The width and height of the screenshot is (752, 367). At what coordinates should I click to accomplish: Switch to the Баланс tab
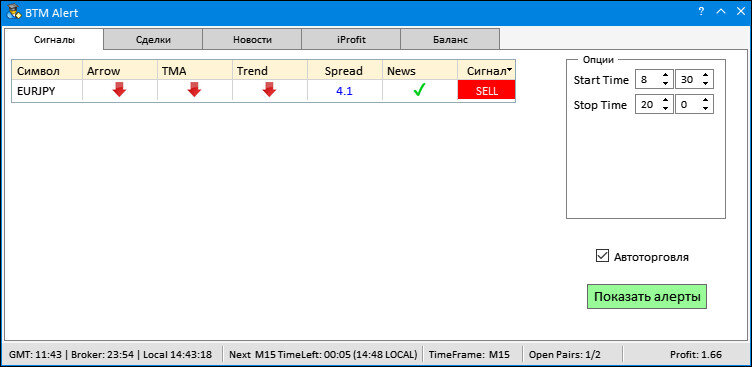click(x=450, y=39)
